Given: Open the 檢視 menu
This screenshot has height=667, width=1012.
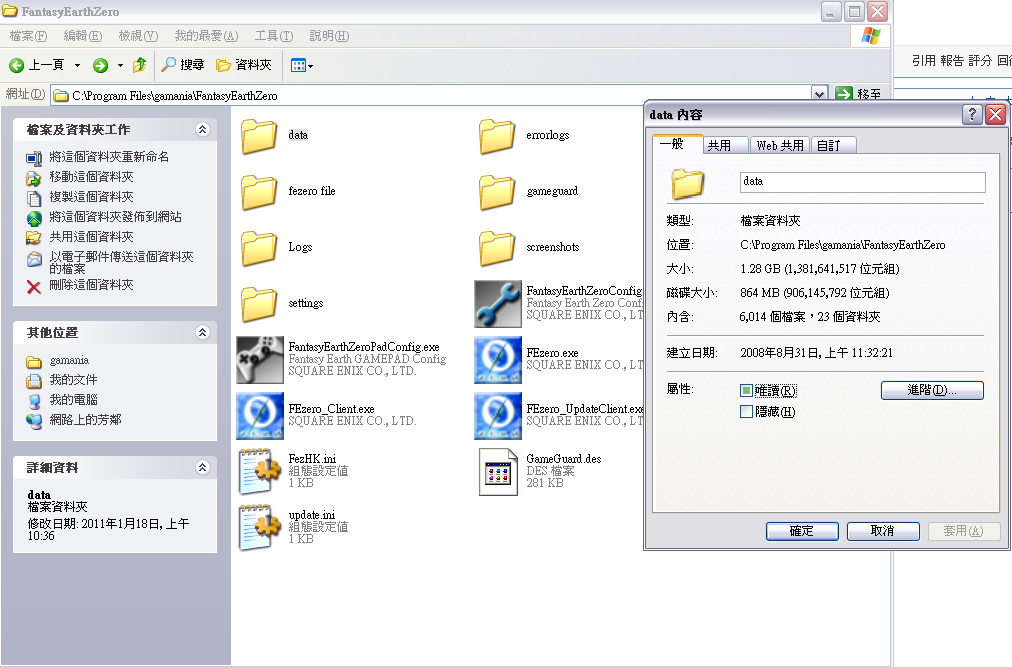Looking at the screenshot, I should pyautogui.click(x=138, y=36).
